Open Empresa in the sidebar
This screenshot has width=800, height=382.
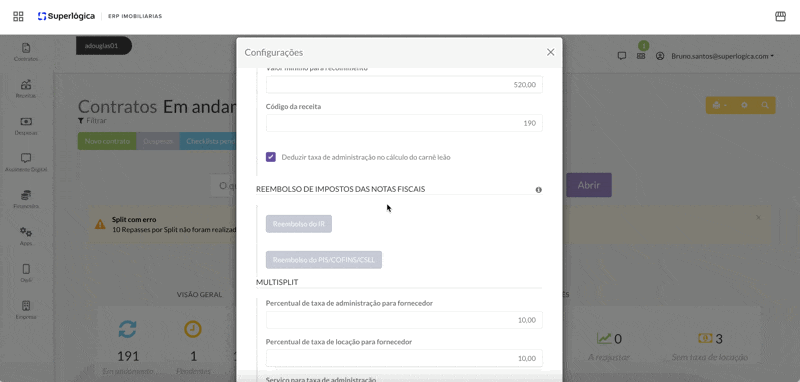click(26, 310)
